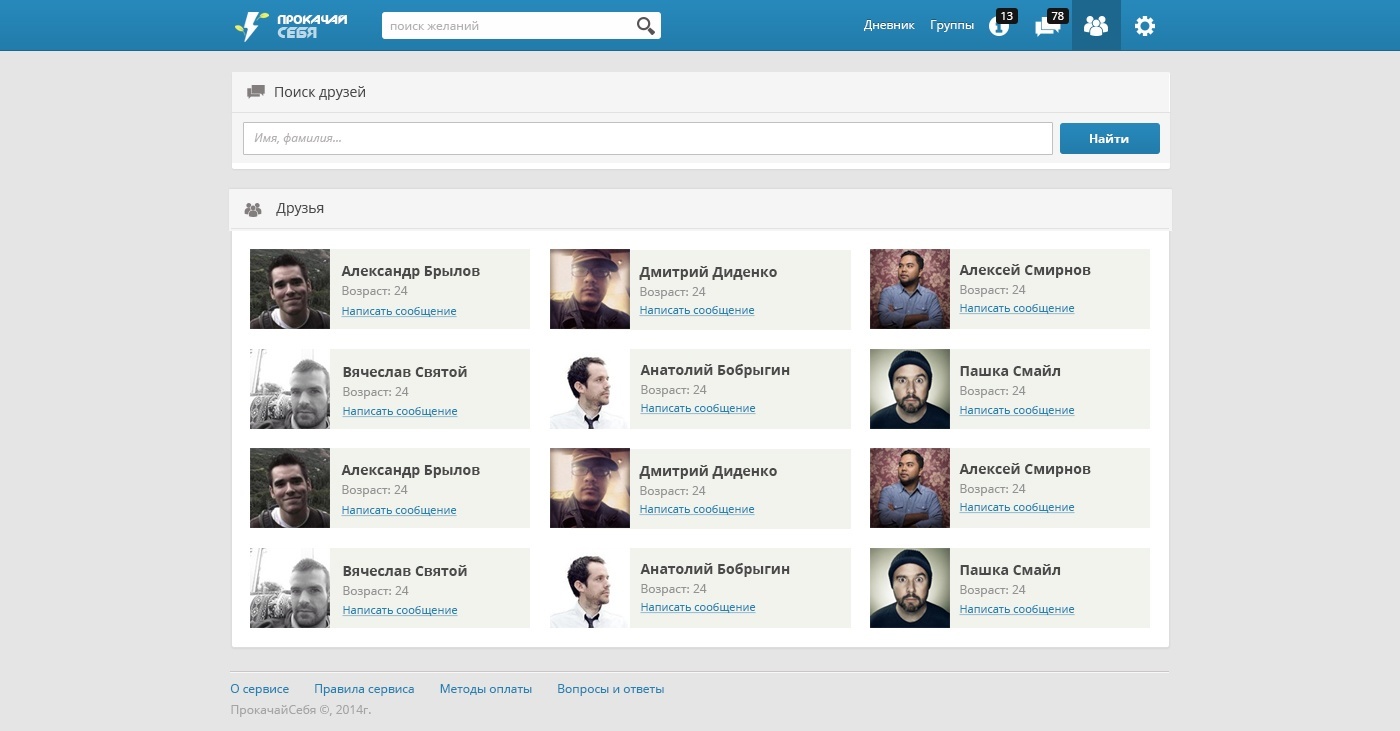Image resolution: width=1400 pixels, height=731 pixels.
Task: Click the Найти button
Action: pos(1110,139)
